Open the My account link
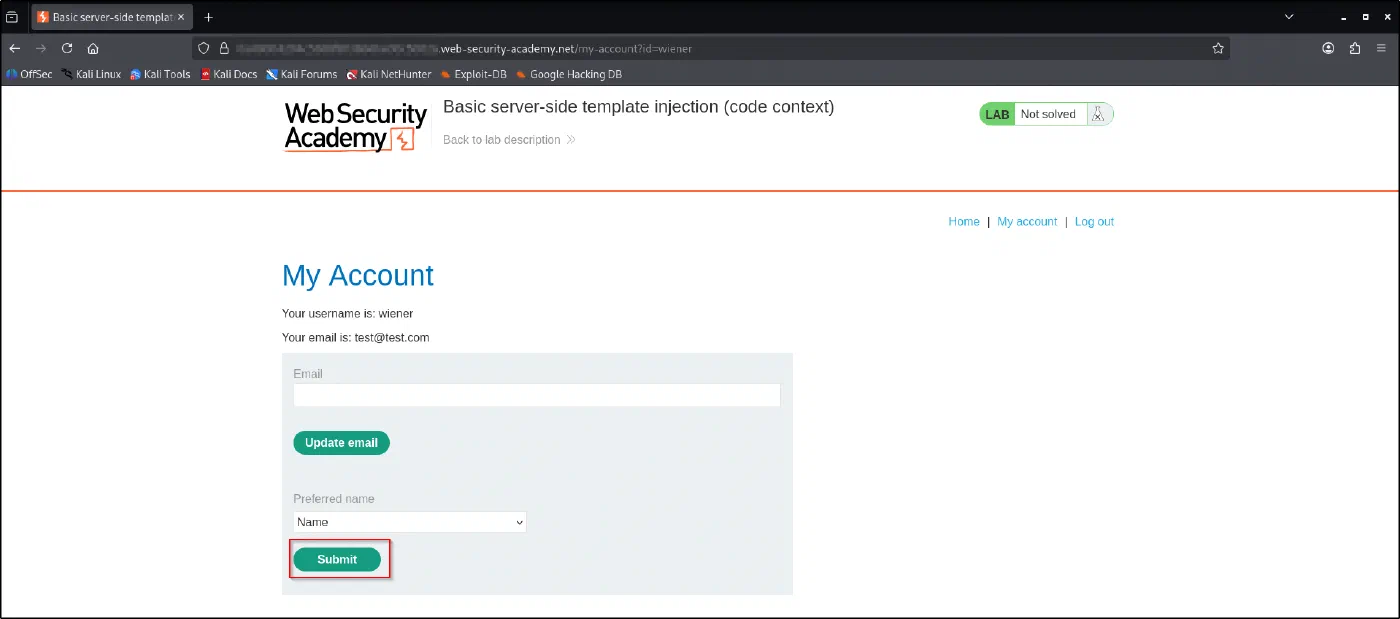Viewport: 1400px width, 619px height. click(1027, 222)
